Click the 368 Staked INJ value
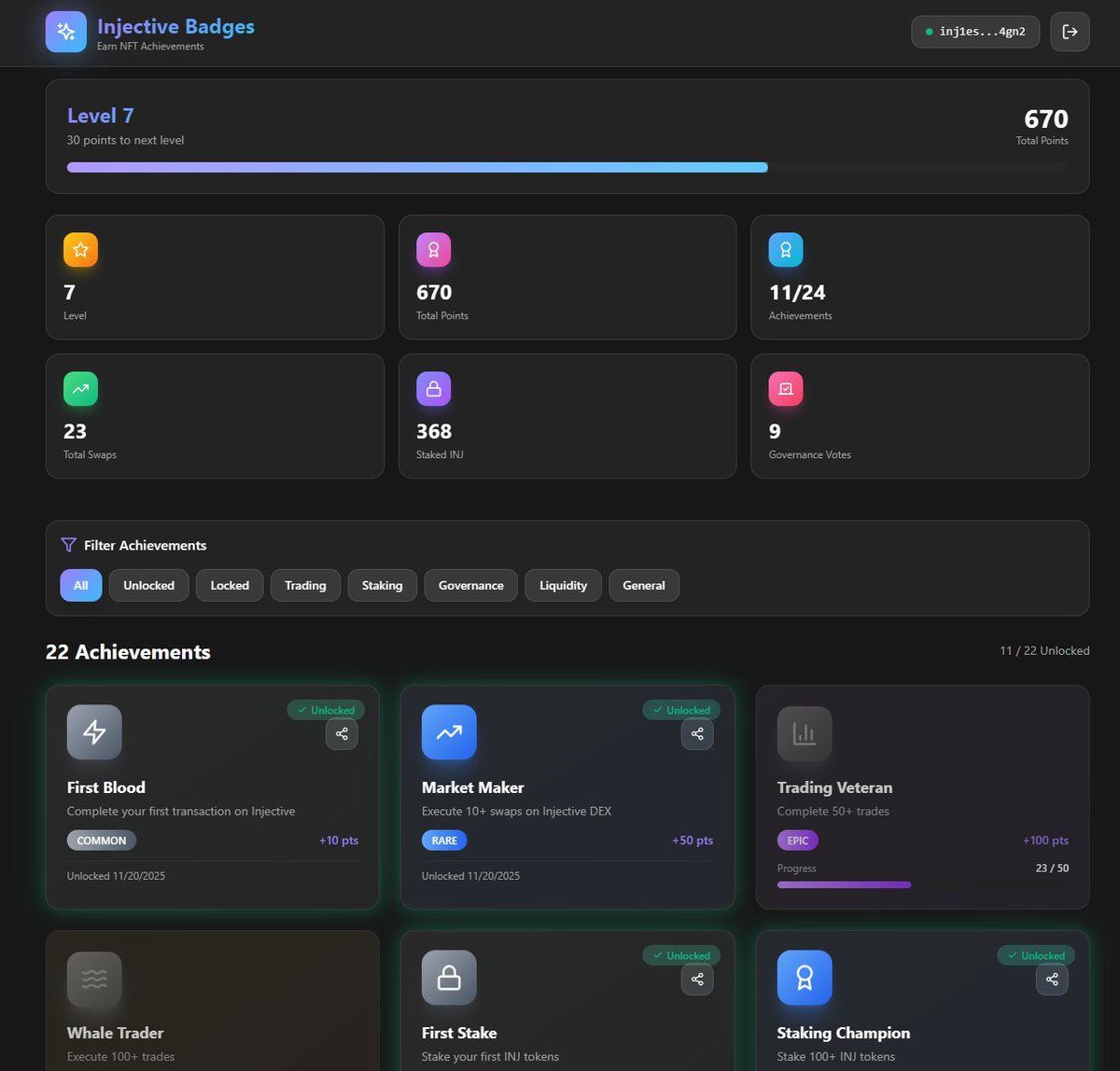This screenshot has height=1071, width=1120. 434,432
